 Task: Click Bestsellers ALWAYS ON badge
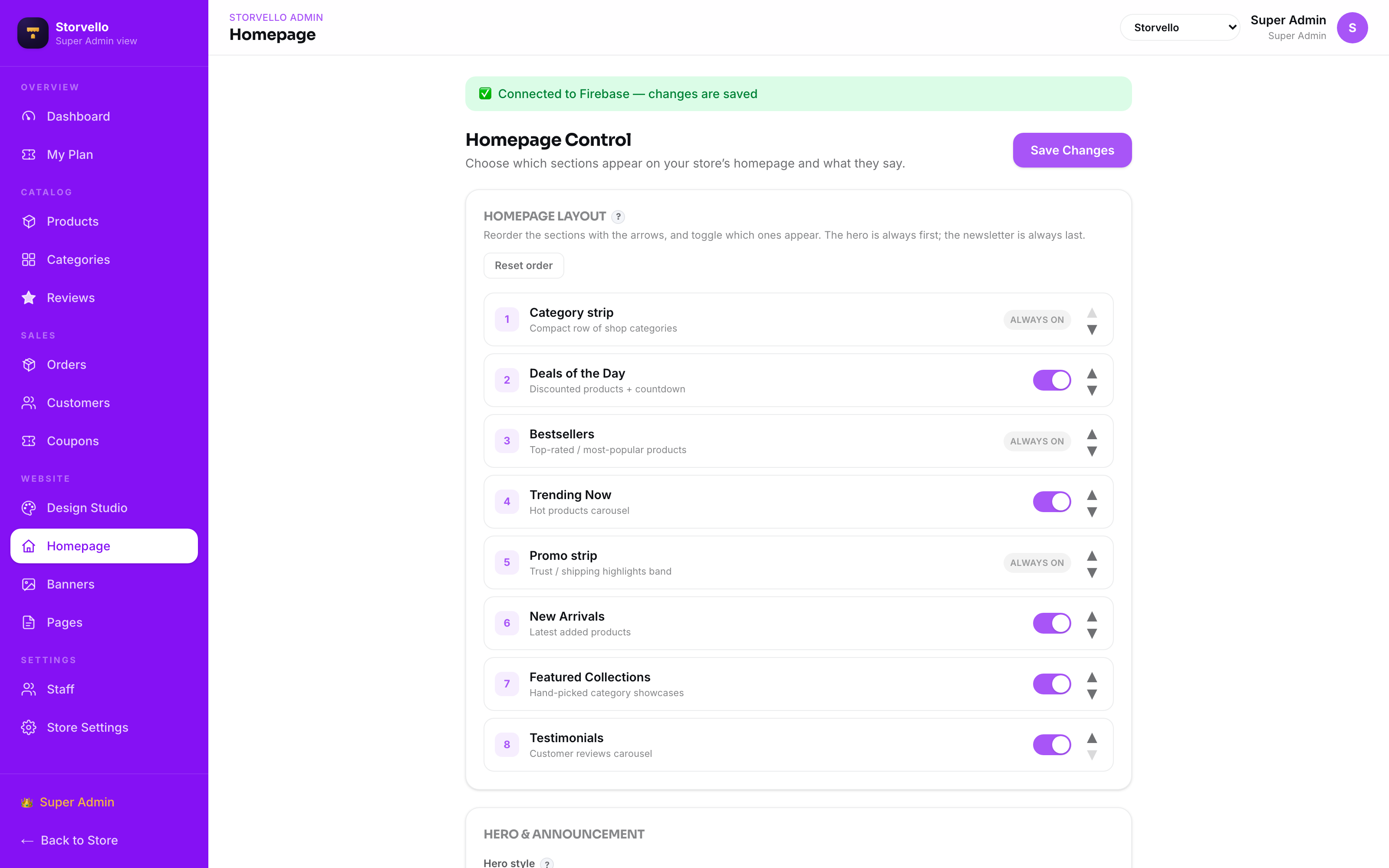(1037, 441)
